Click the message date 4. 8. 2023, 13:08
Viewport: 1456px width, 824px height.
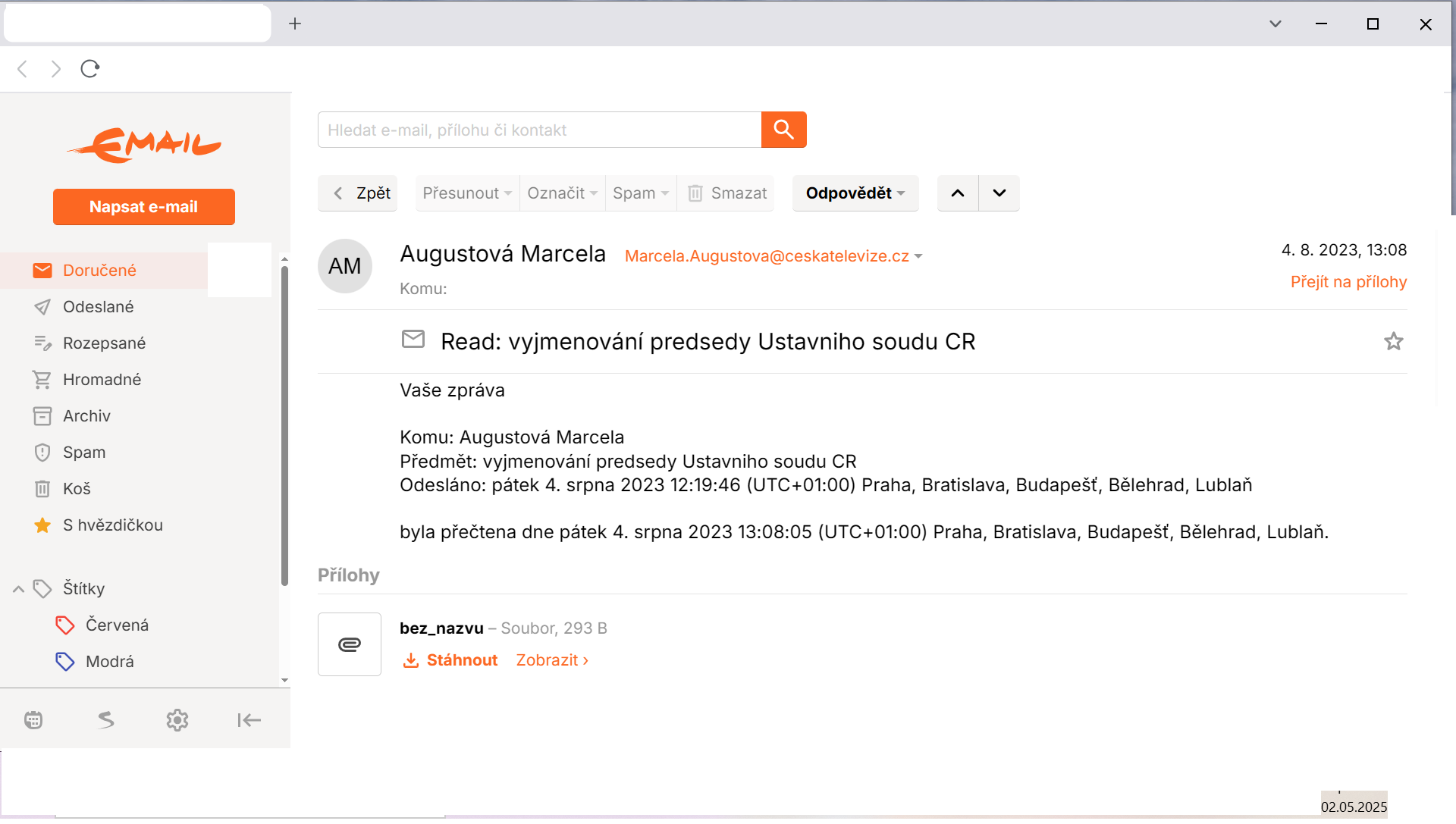[x=1344, y=250]
